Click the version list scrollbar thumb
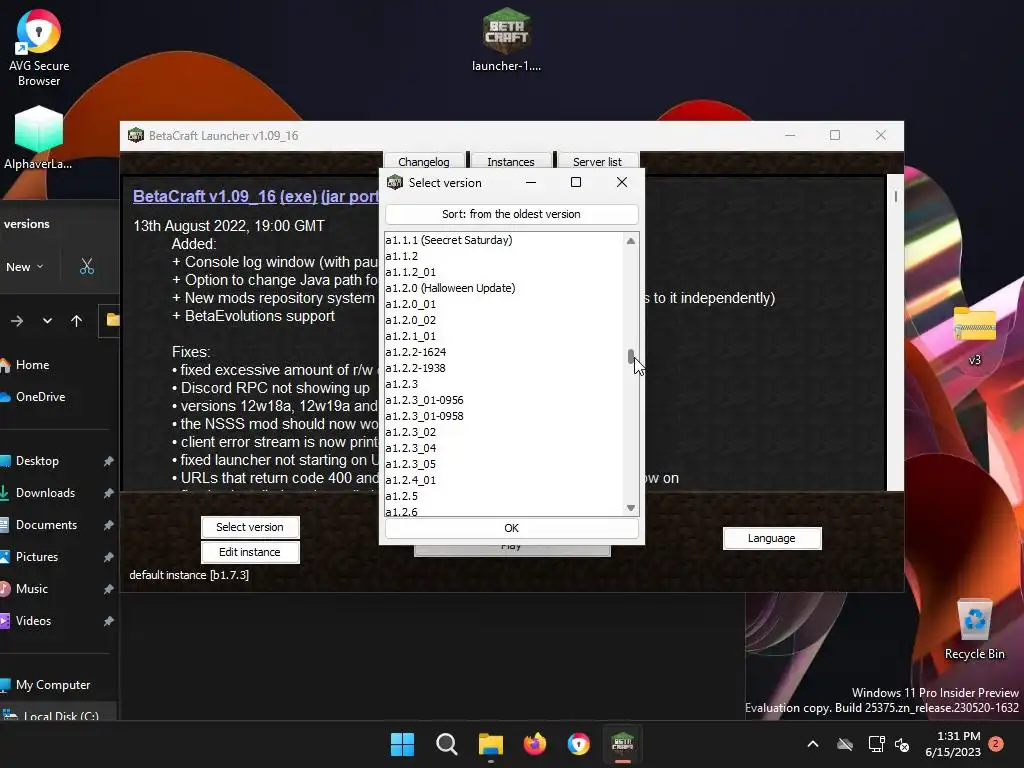 (631, 356)
